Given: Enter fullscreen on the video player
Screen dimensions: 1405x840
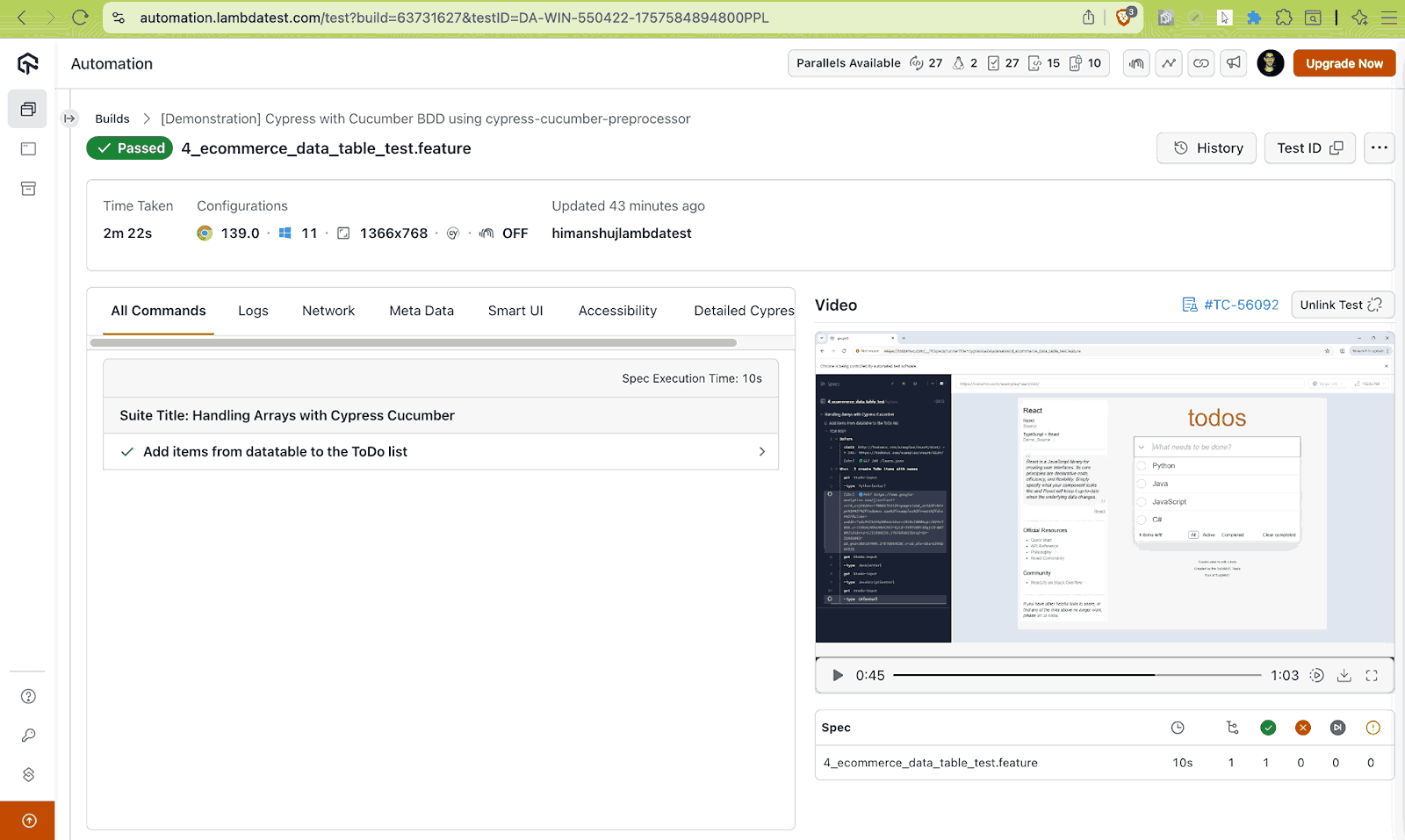Looking at the screenshot, I should click(x=1372, y=675).
